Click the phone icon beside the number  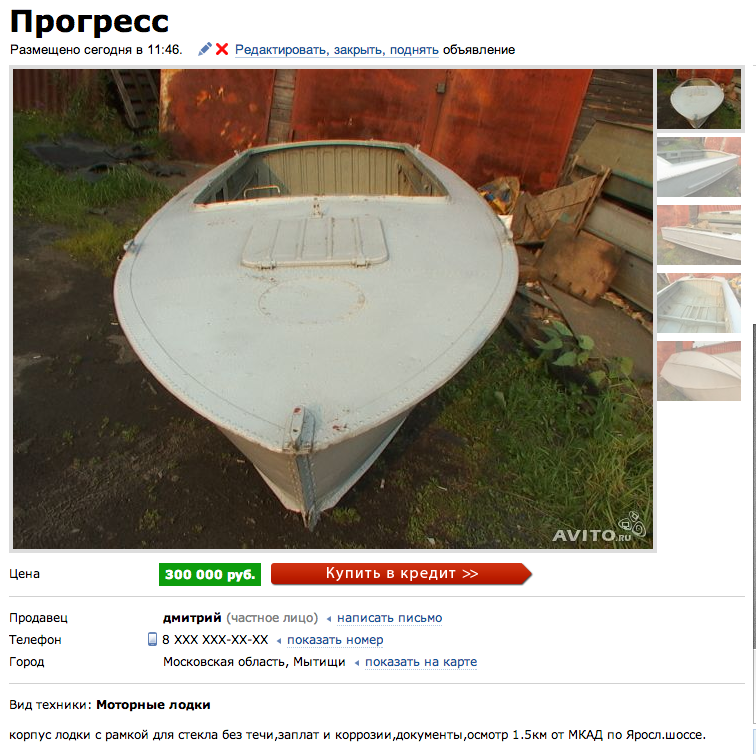coord(152,639)
